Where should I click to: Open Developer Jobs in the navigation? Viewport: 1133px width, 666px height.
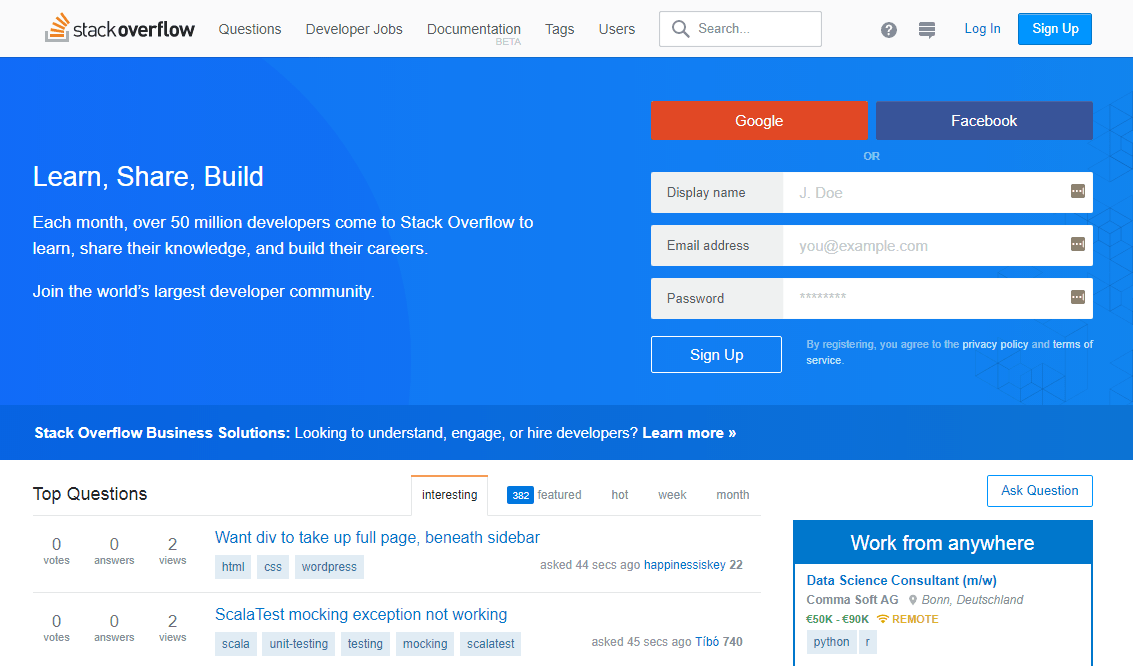tap(354, 29)
